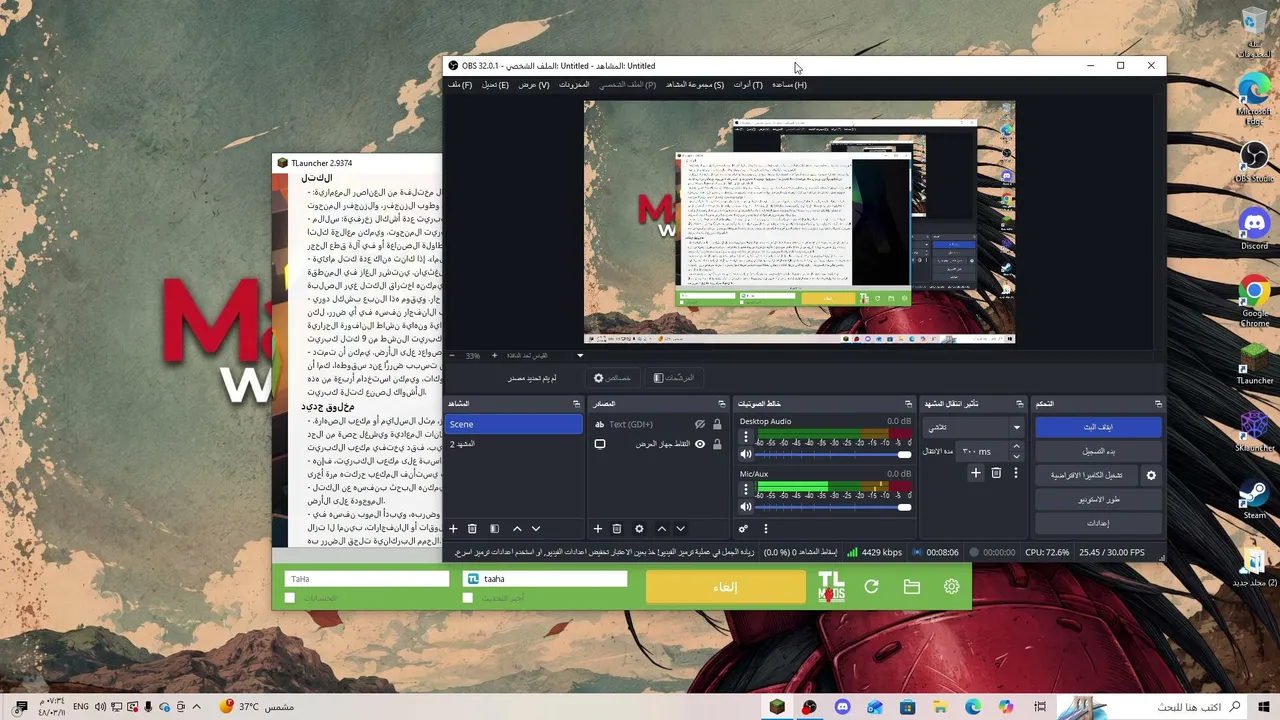This screenshot has height=720, width=1280.
Task: Open Mic/Aux three-dot options
Action: tap(745, 490)
